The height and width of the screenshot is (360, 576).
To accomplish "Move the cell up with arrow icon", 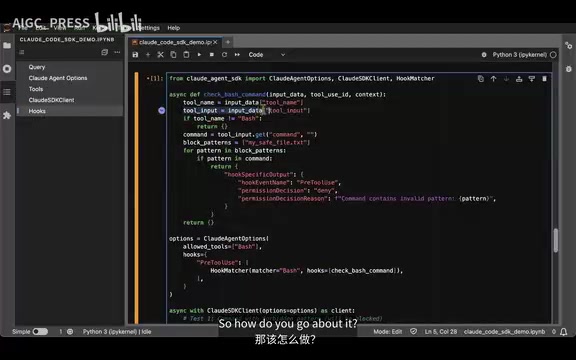I will (x=493, y=79).
